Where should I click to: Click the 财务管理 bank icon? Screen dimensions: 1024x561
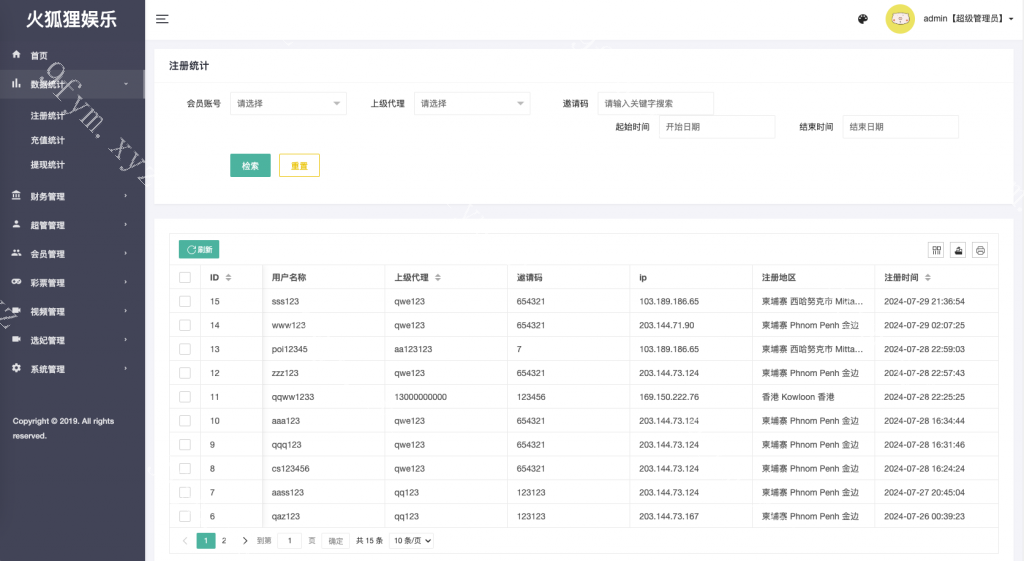(x=16, y=195)
